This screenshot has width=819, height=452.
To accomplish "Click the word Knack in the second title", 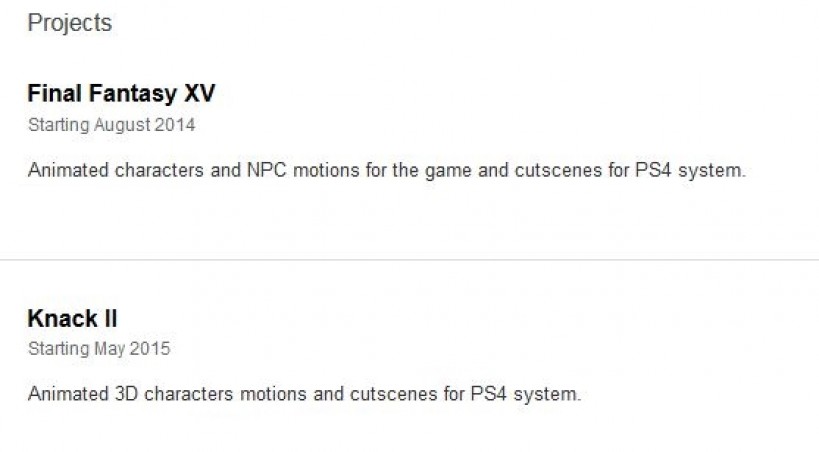I will 59,319.
